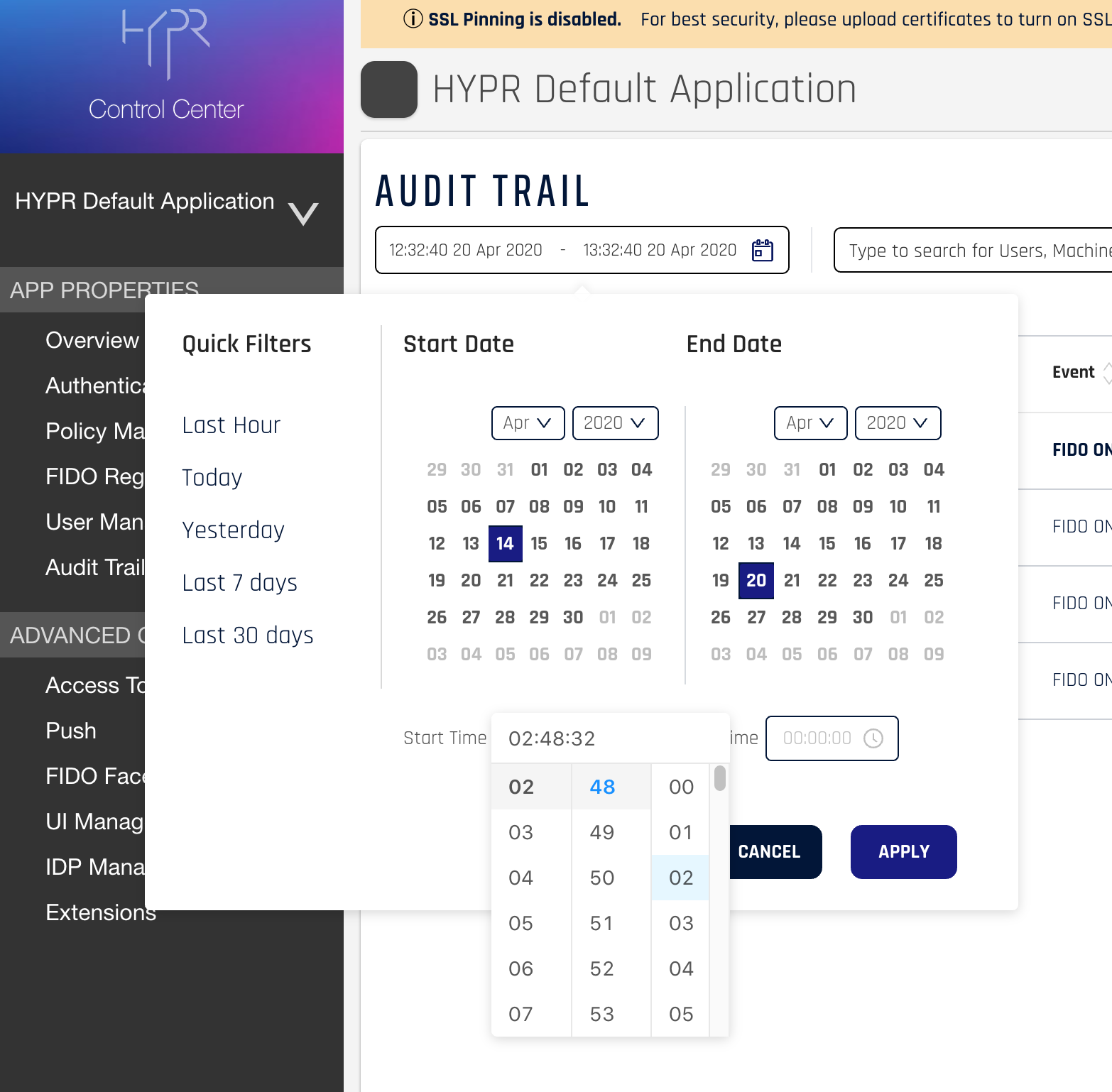
Task: Open Overview in the sidebar
Action: pyautogui.click(x=92, y=340)
